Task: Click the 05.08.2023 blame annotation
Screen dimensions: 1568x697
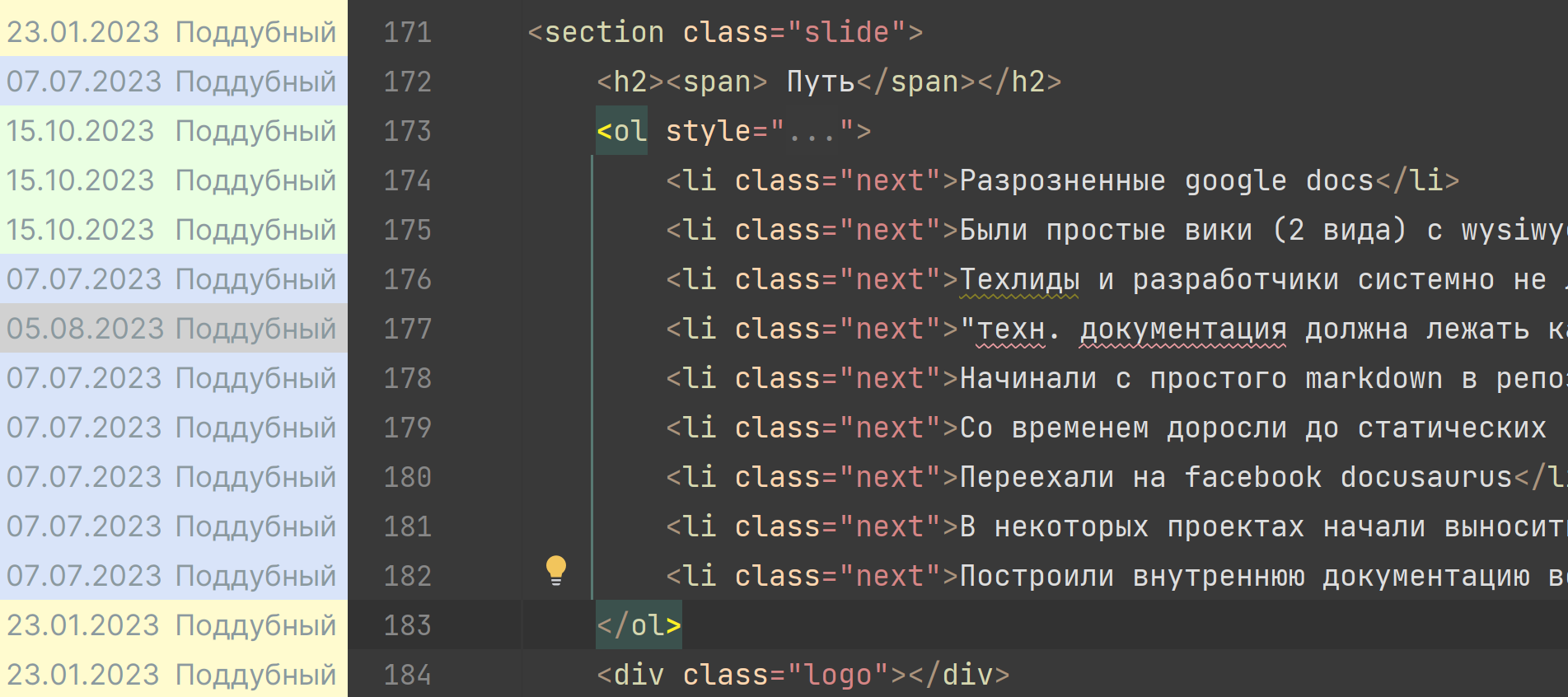Action: pos(171,329)
